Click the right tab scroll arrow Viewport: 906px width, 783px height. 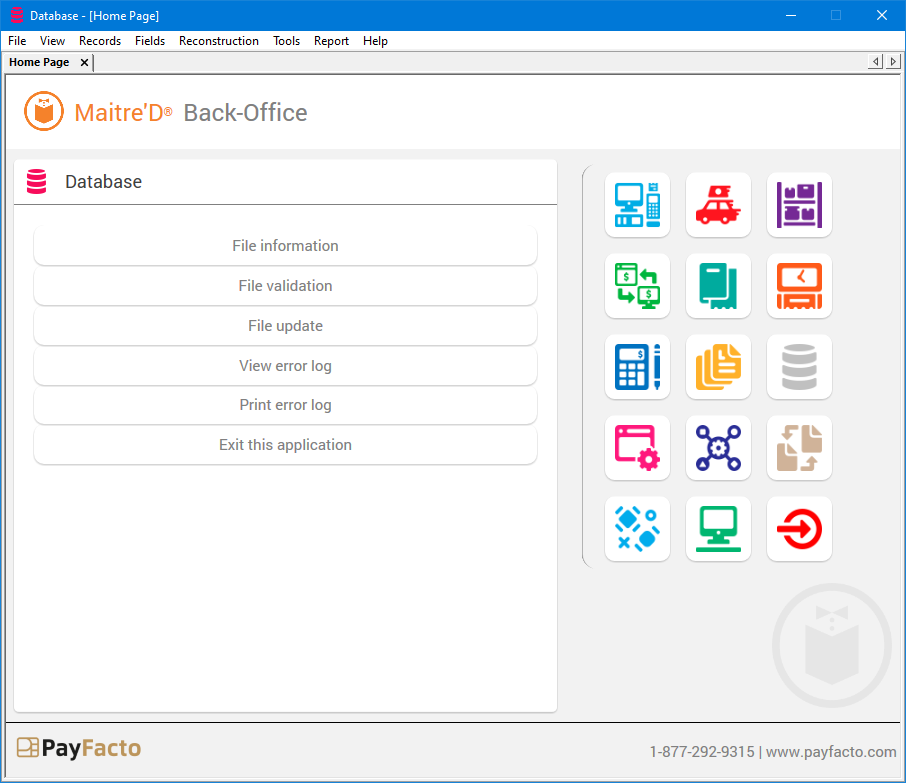point(894,61)
